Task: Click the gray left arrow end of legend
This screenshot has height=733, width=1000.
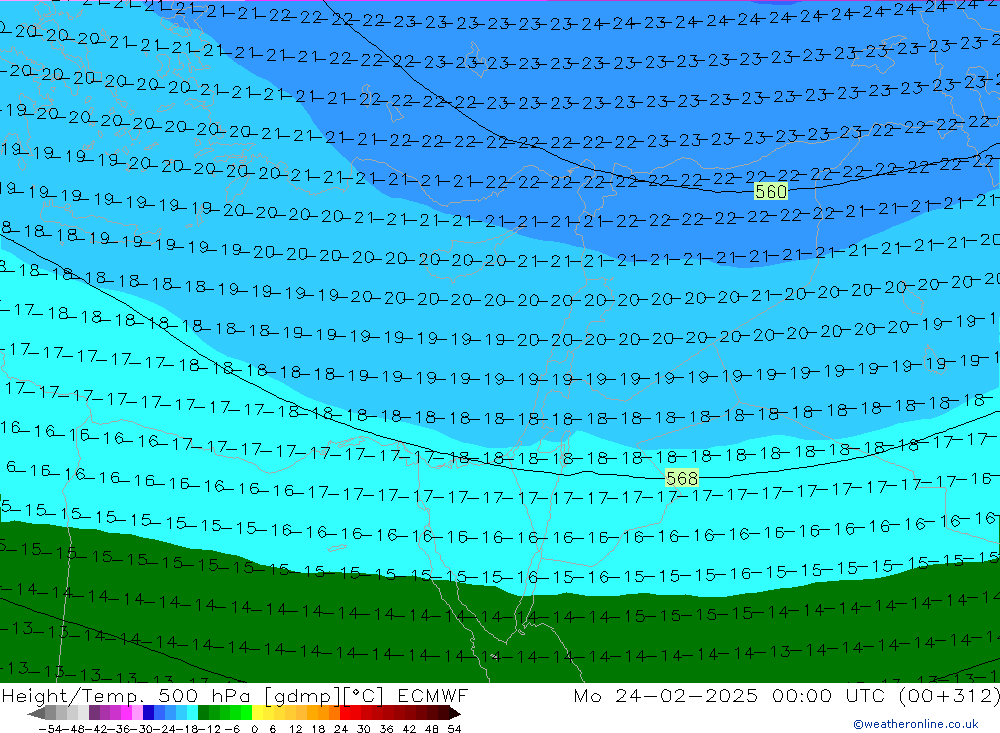Action: pos(36,713)
